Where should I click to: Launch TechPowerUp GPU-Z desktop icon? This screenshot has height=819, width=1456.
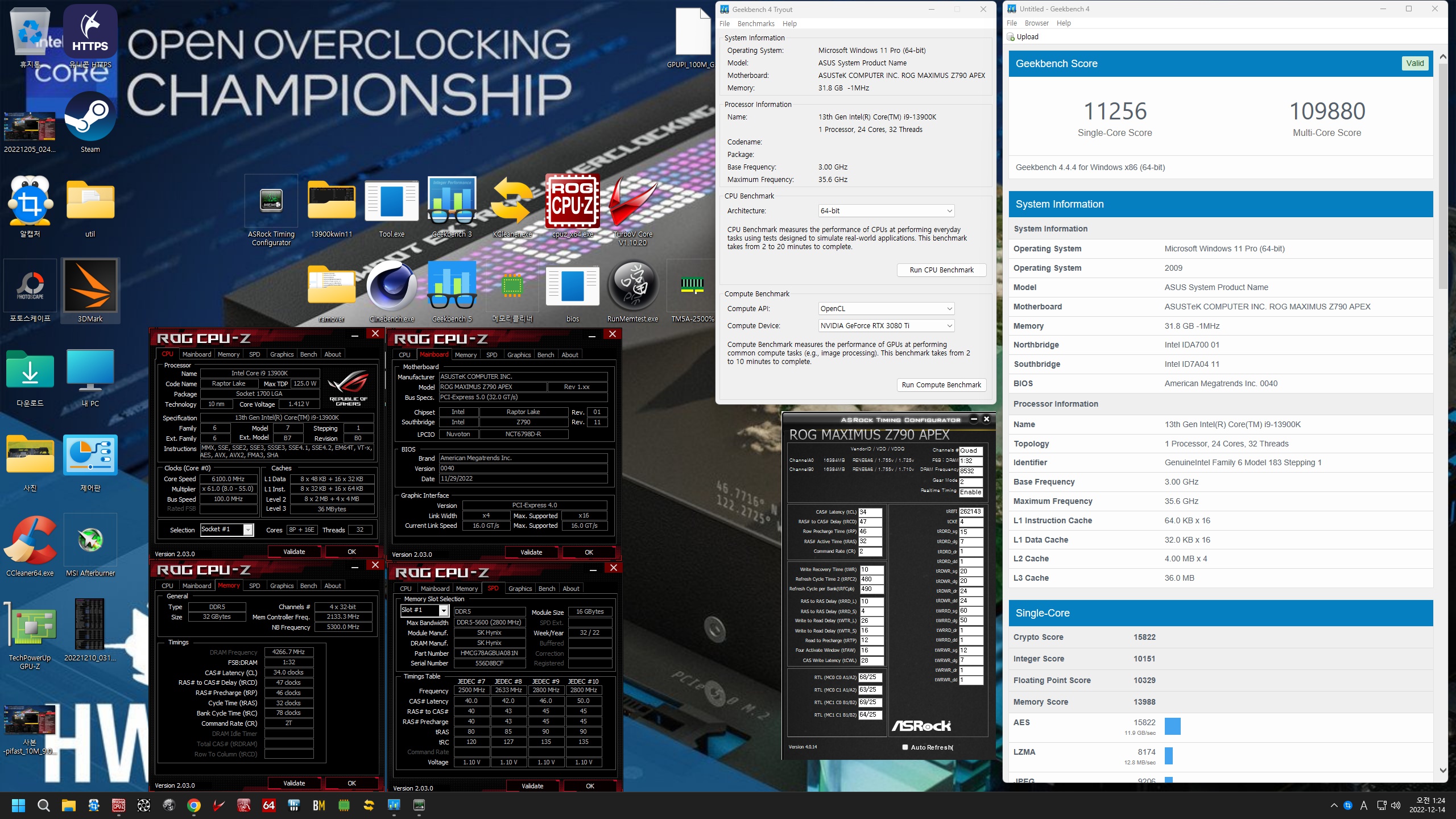(x=30, y=634)
